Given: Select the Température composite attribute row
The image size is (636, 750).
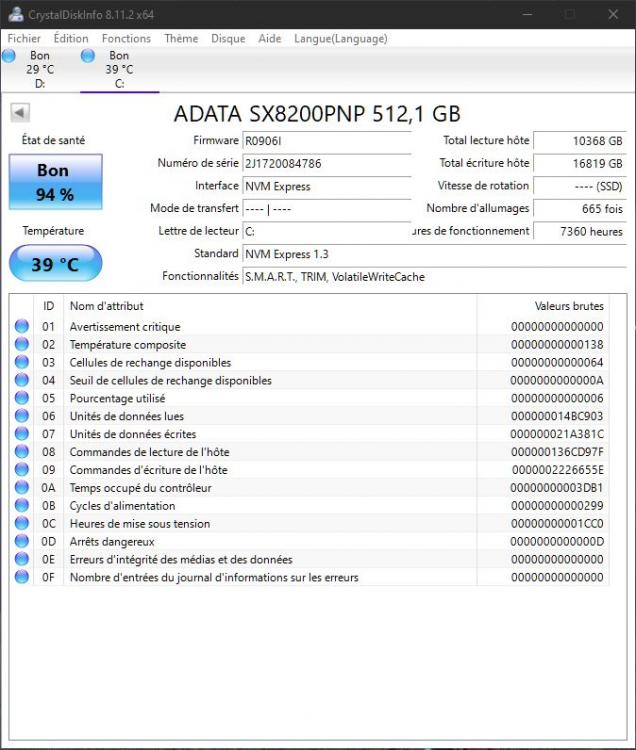Looking at the screenshot, I should pyautogui.click(x=127, y=345).
